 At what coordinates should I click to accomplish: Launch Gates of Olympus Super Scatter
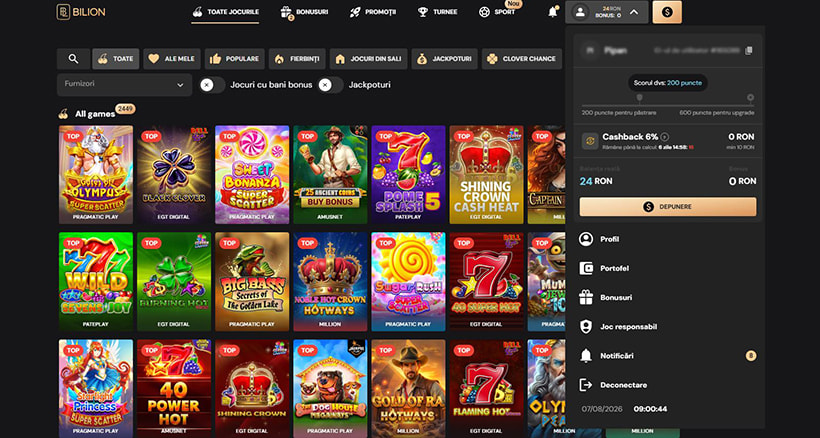click(x=96, y=175)
